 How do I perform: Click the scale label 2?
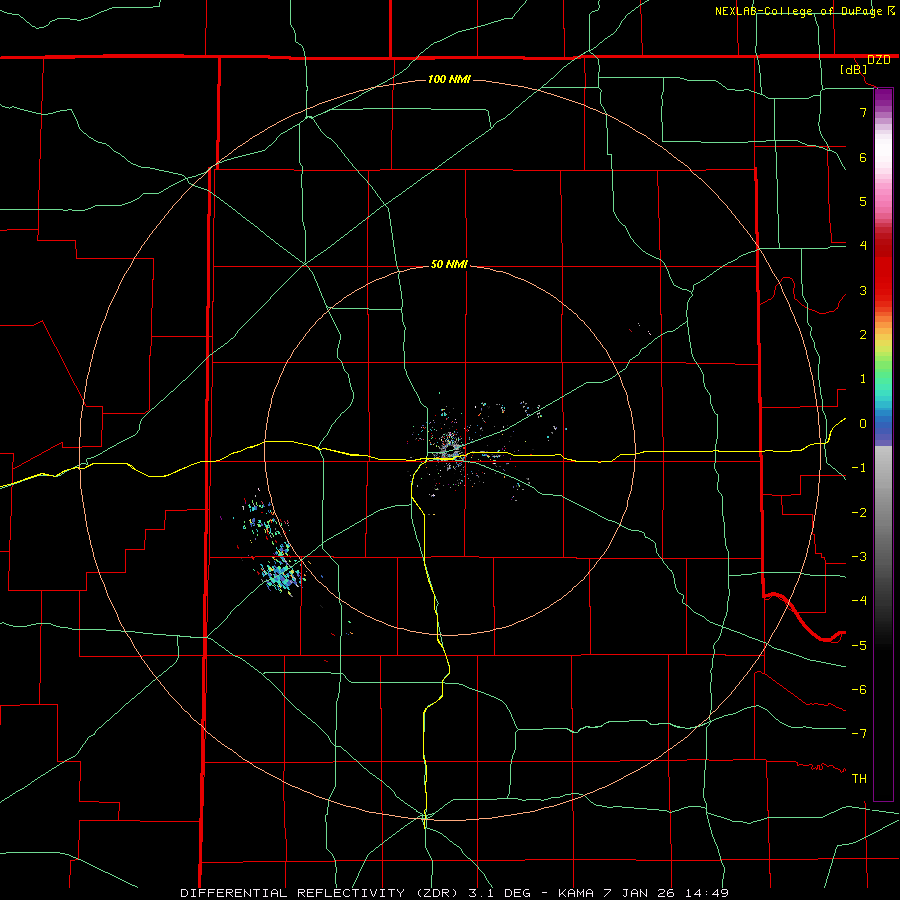tap(863, 335)
